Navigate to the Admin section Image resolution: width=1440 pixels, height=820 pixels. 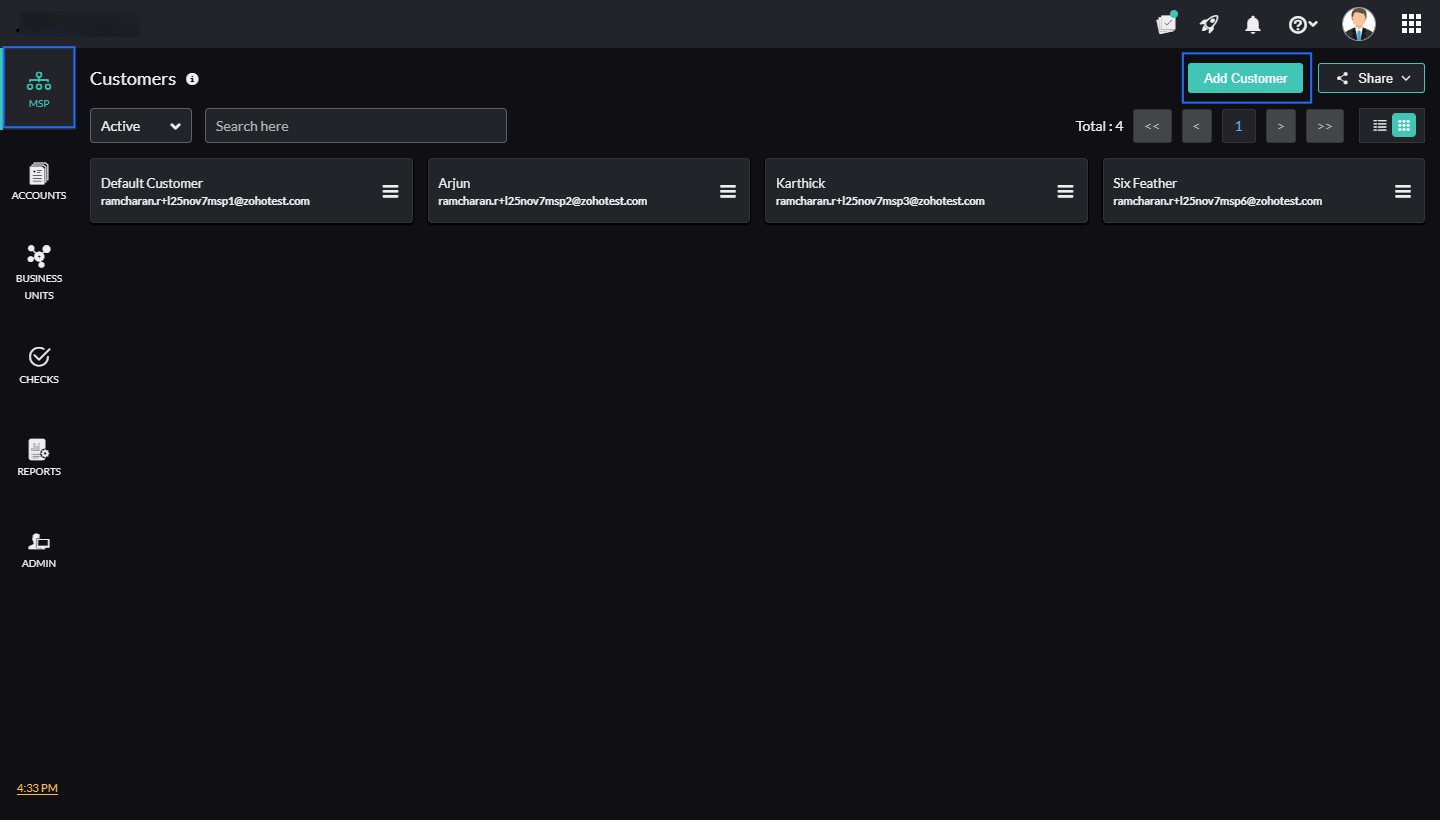point(38,548)
